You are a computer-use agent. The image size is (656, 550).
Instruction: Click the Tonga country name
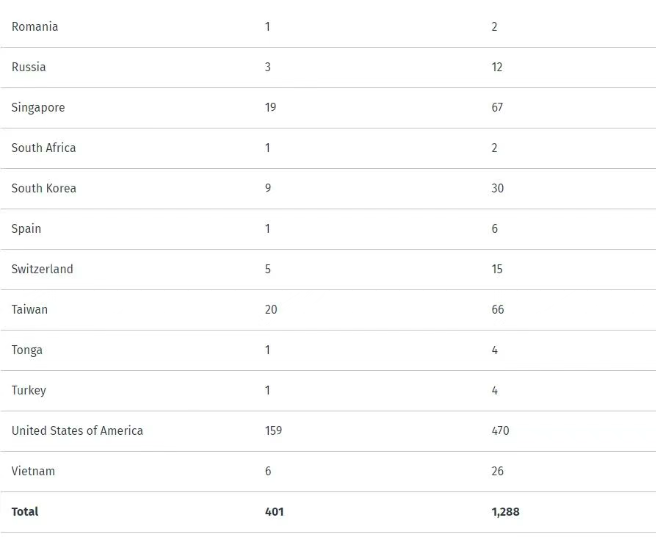point(27,350)
